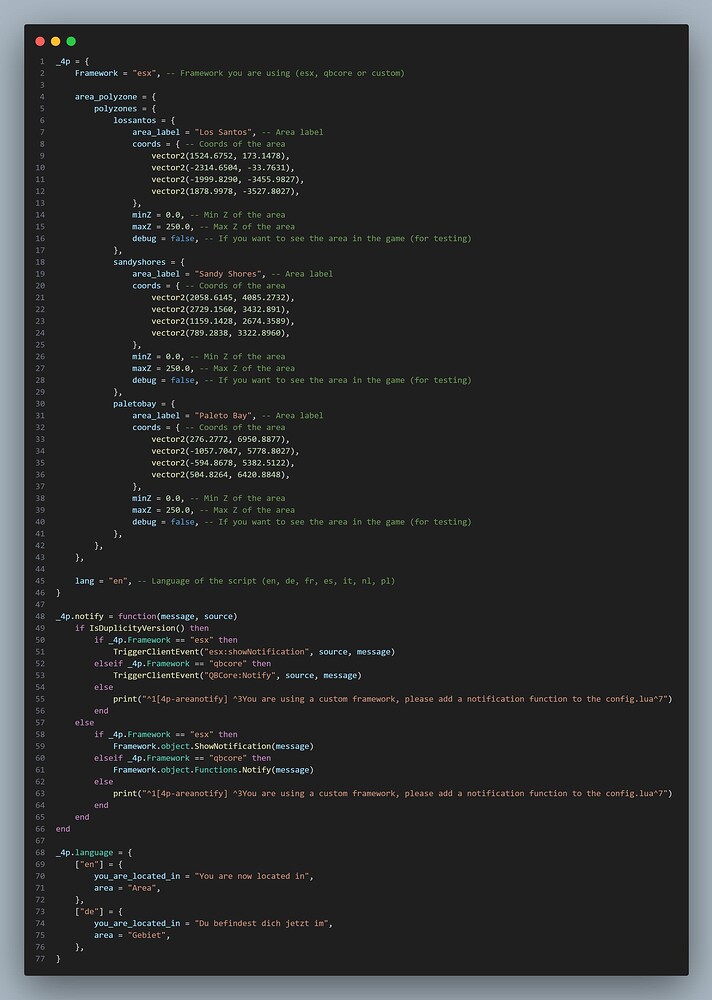Click vector2(-594.8678, 5382.5122)
Image resolution: width=712 pixels, height=1000 pixels.
click(x=223, y=463)
